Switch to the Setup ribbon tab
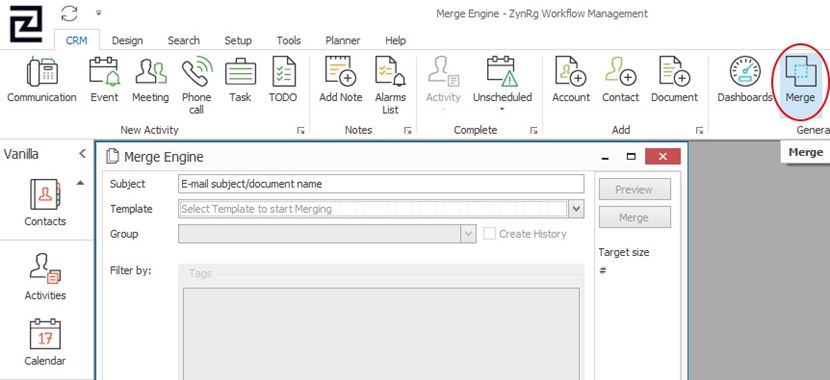The image size is (830, 380). [238, 40]
